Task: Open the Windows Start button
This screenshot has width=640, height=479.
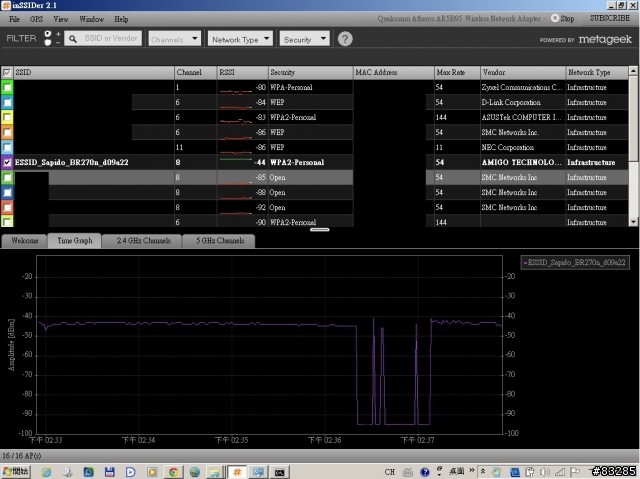Action: tap(16, 472)
